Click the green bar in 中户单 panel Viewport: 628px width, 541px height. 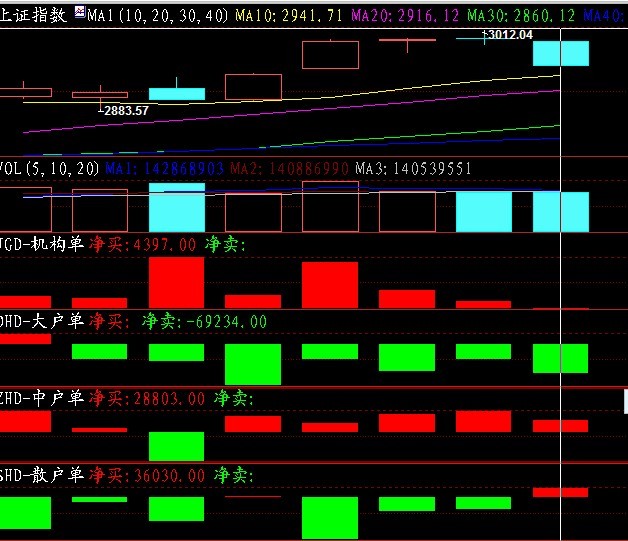[x=176, y=446]
